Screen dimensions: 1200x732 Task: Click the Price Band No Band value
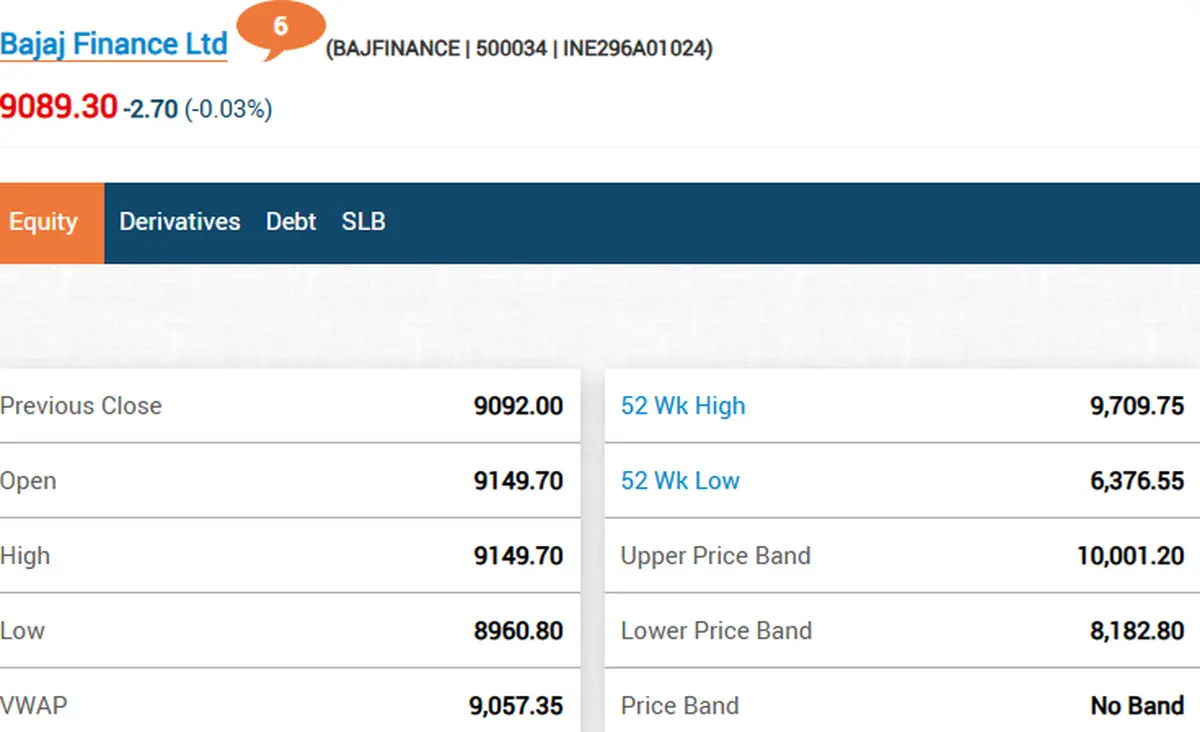coord(1138,706)
